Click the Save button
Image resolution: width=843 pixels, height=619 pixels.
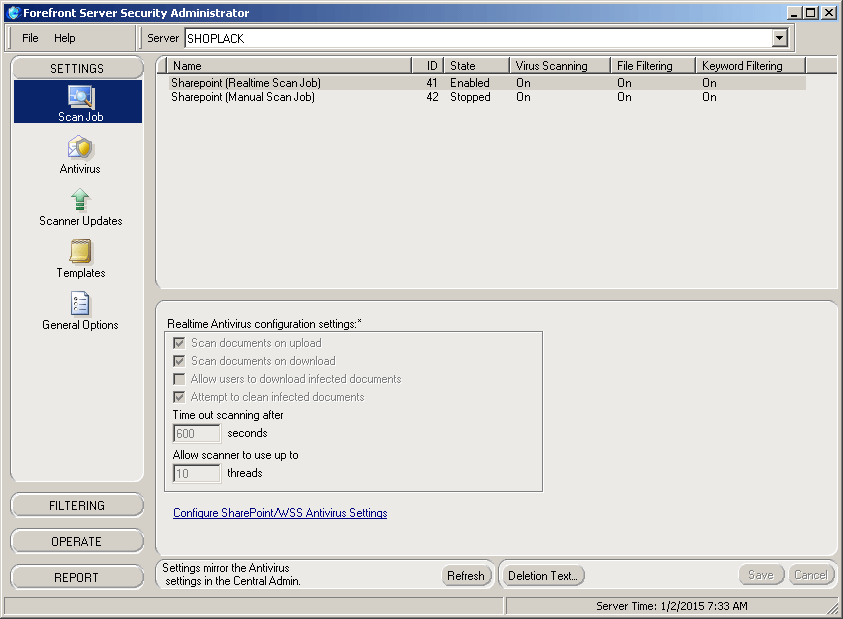[761, 575]
